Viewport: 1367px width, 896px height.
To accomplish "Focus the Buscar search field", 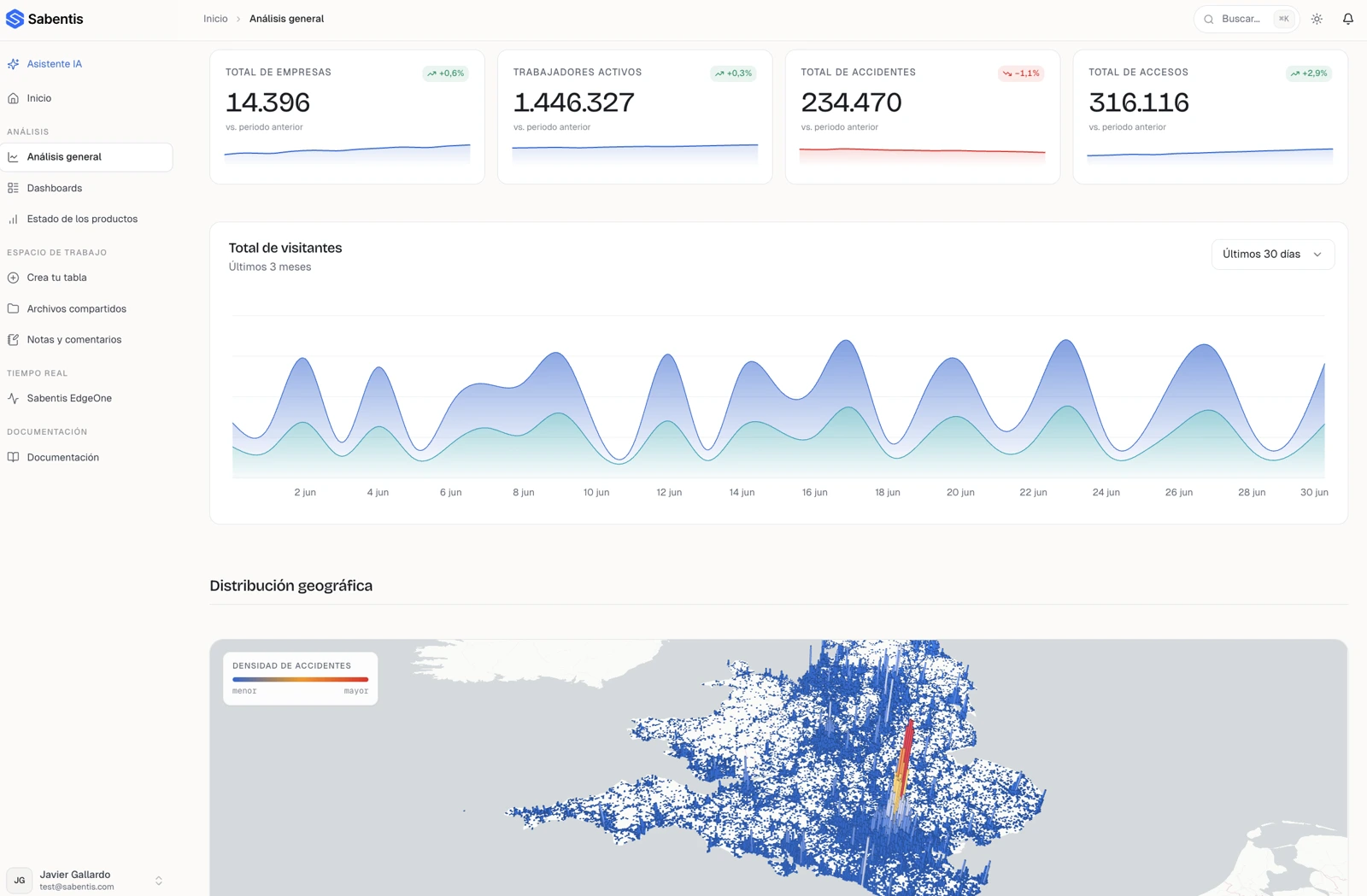I will pos(1247,19).
